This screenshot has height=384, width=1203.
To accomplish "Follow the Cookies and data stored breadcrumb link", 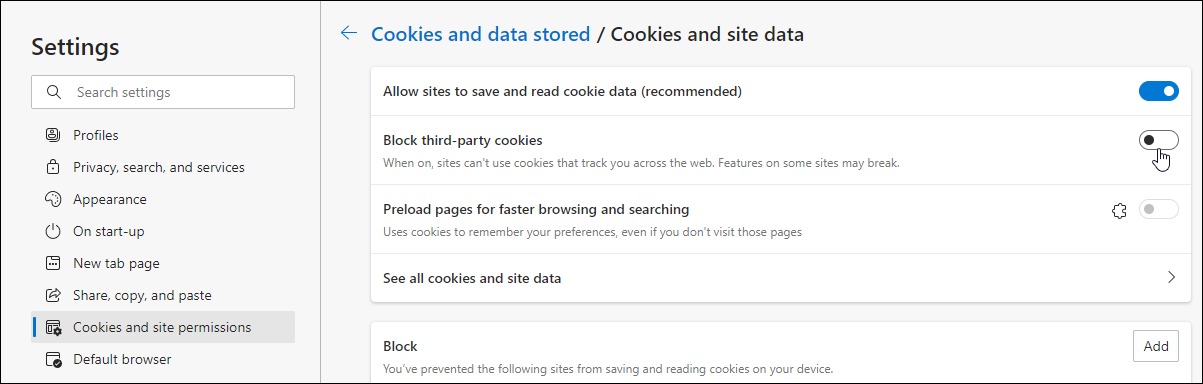I will click(481, 34).
